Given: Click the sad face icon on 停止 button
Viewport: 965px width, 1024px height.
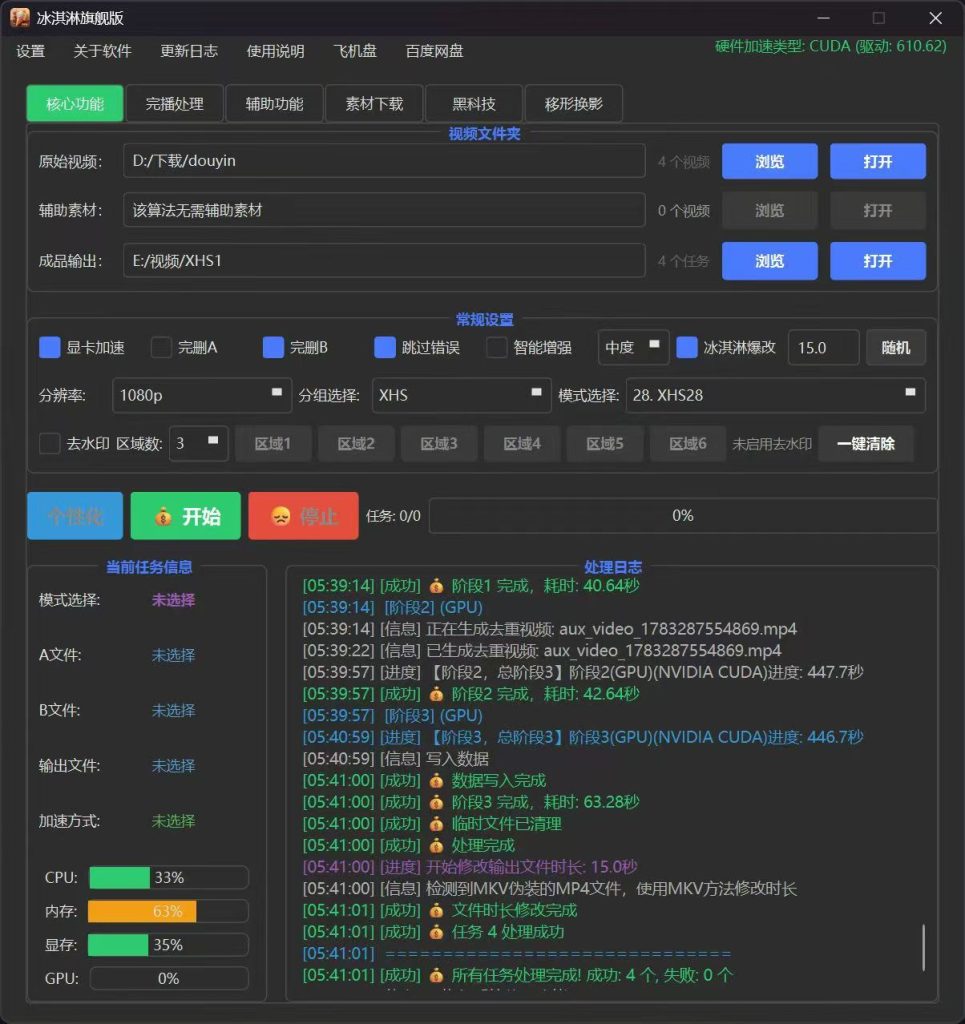Looking at the screenshot, I should coord(281,517).
